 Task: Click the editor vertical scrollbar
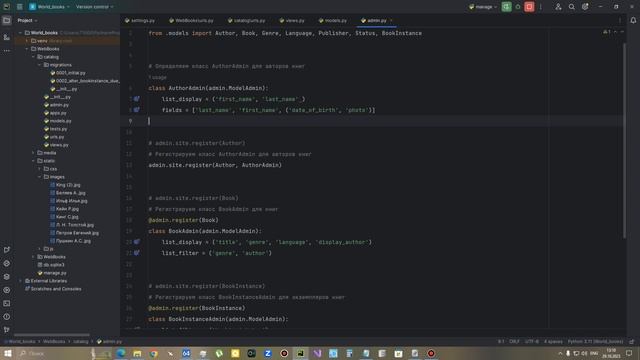[x=624, y=140]
